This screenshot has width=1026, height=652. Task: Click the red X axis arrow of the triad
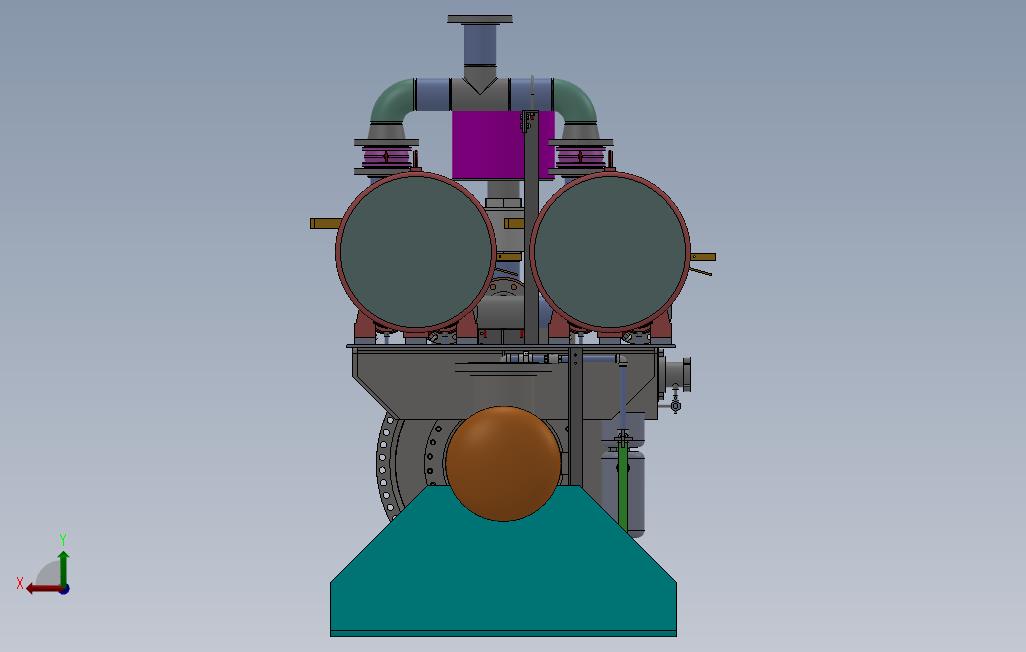click(43, 589)
